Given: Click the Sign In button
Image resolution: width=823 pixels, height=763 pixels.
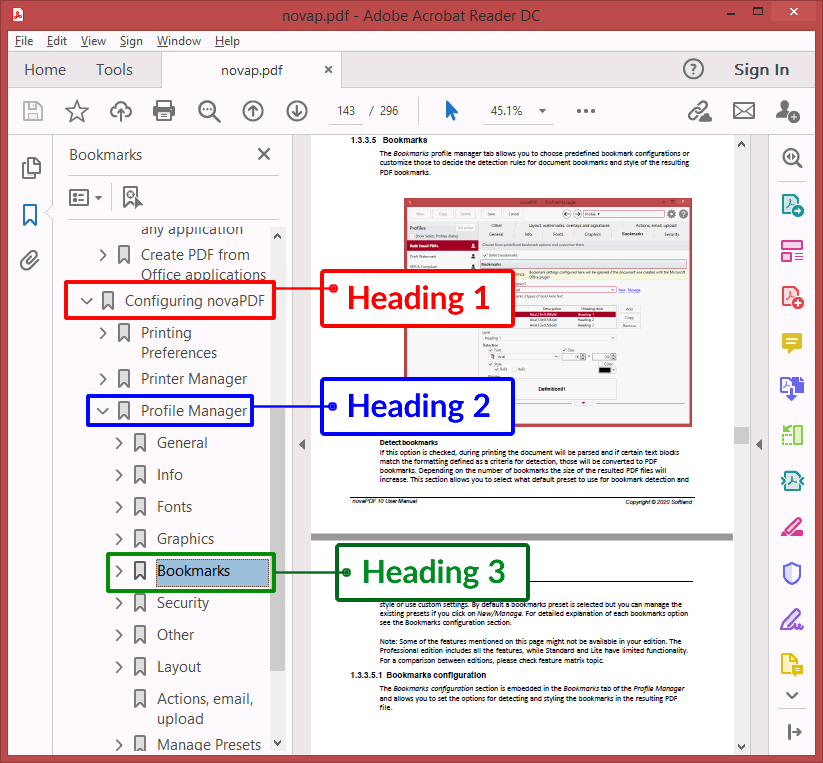Looking at the screenshot, I should 761,70.
